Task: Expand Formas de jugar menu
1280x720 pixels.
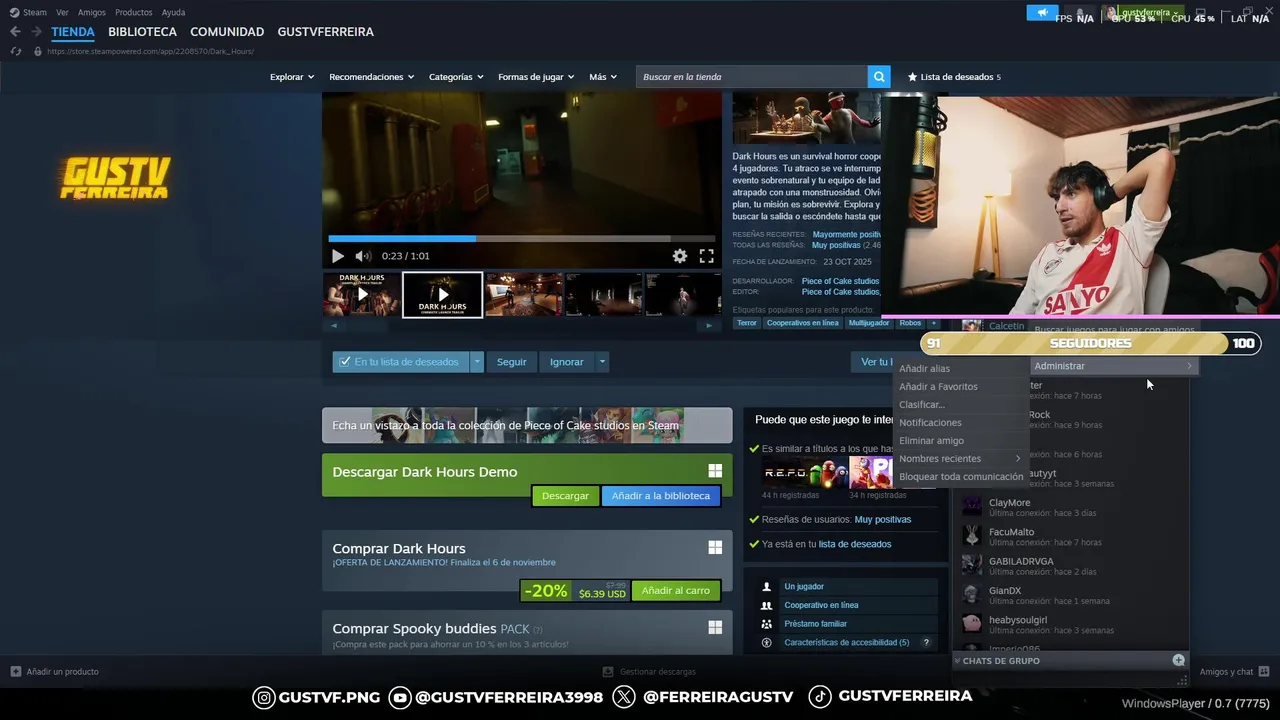Action: coord(536,77)
